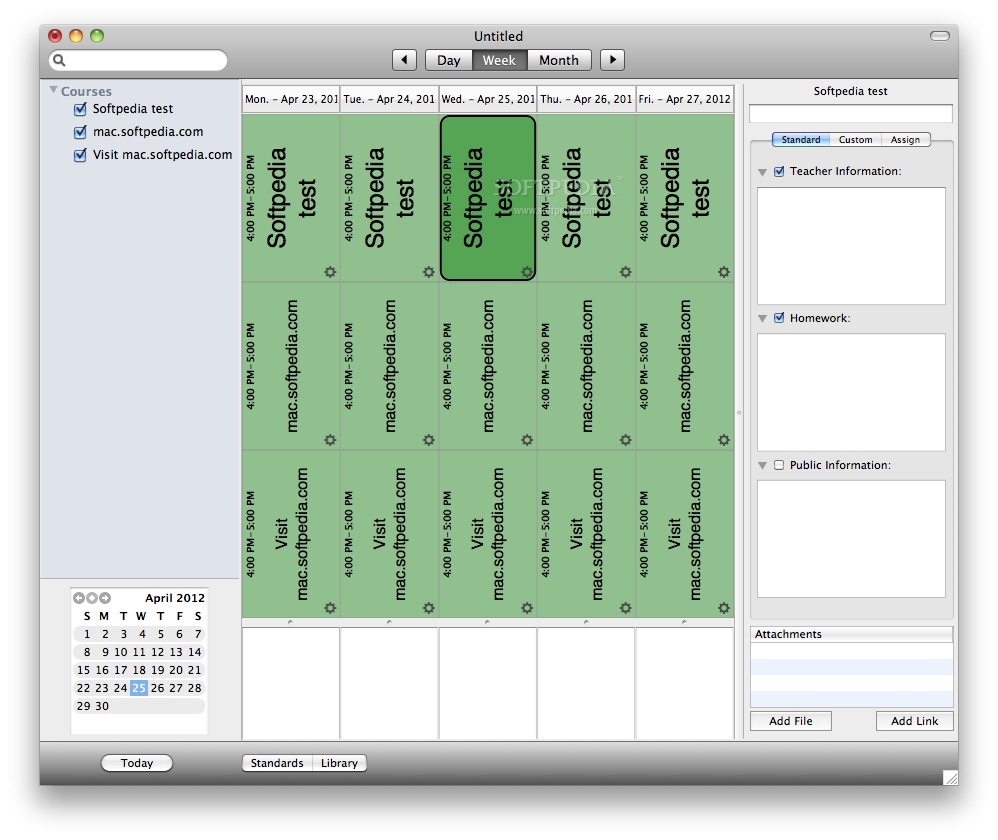Go to next week with right arrow
This screenshot has width=998, height=840.
[612, 60]
